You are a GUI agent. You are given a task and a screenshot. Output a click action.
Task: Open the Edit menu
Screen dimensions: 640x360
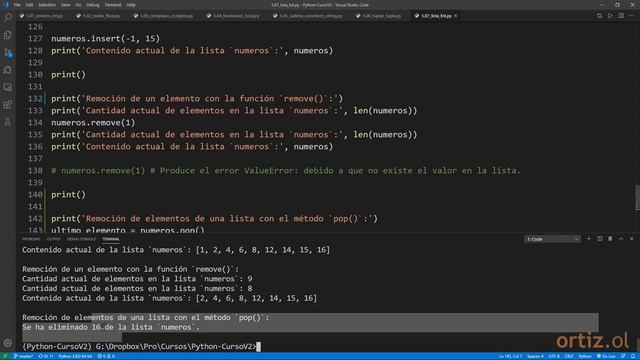[x=29, y=5]
